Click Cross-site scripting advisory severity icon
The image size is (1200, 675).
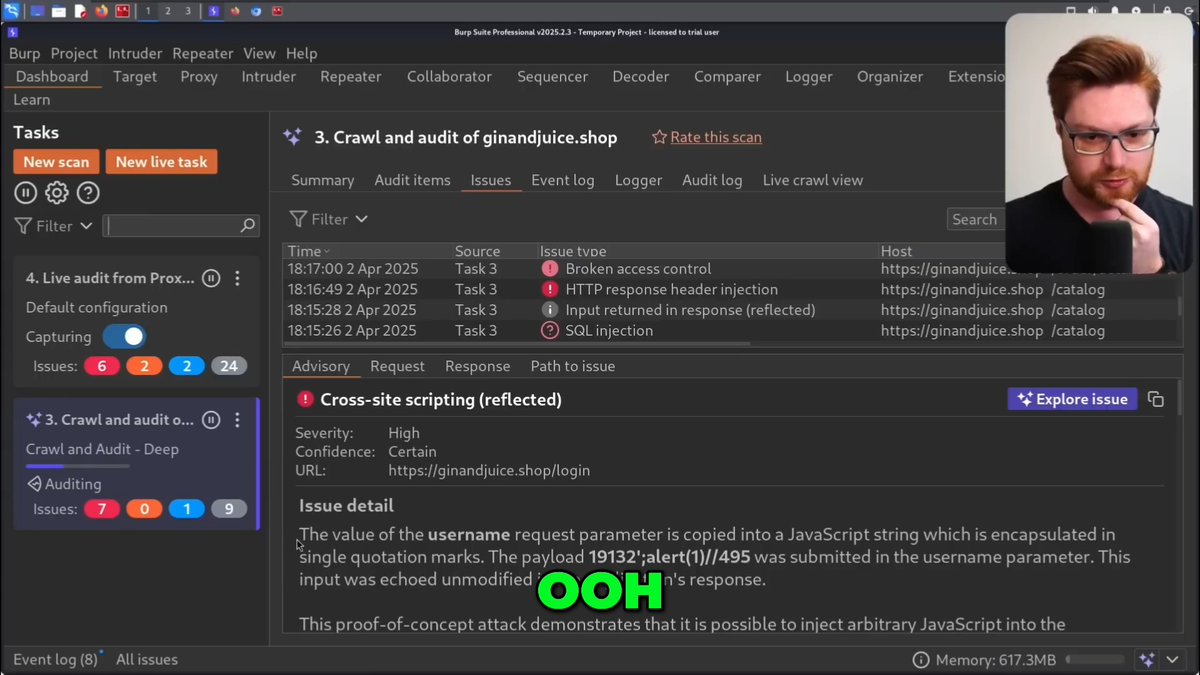pos(305,399)
